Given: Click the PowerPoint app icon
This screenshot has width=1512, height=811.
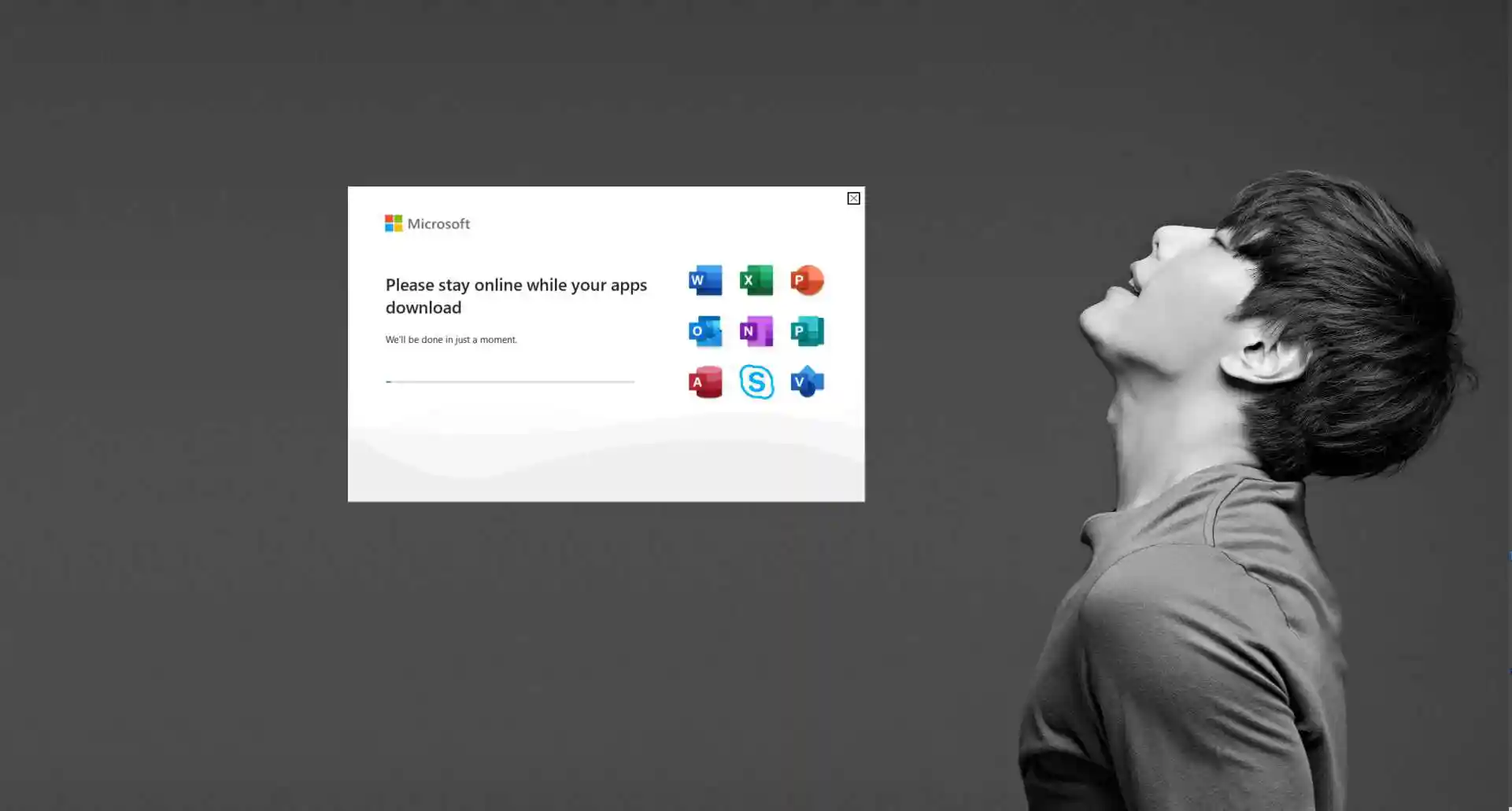Looking at the screenshot, I should click(x=807, y=280).
